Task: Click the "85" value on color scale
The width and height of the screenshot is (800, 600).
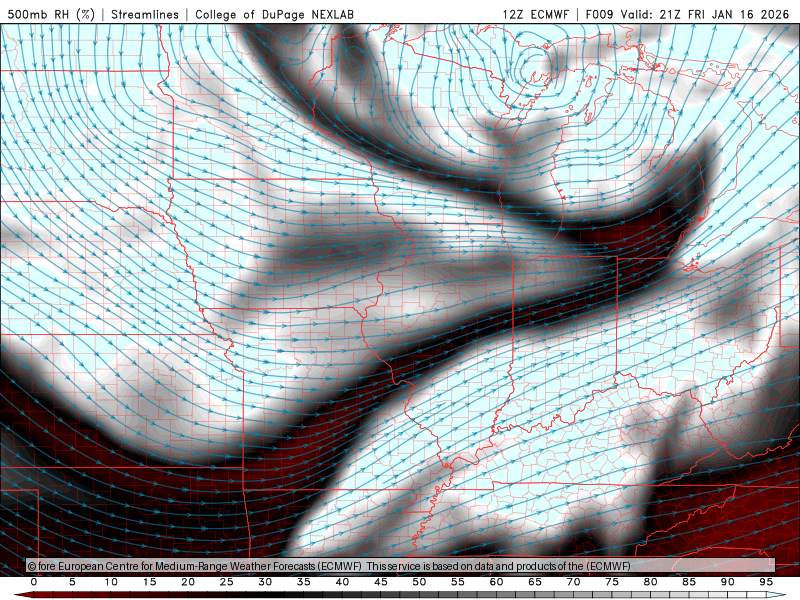Action: click(x=689, y=582)
